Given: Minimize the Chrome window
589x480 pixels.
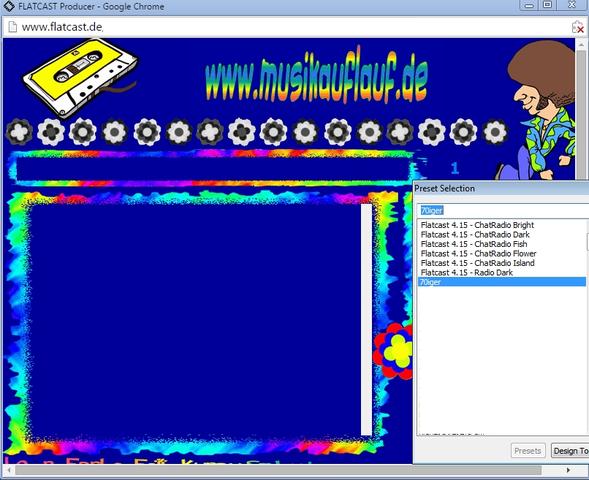Looking at the screenshot, I should 529,5.
